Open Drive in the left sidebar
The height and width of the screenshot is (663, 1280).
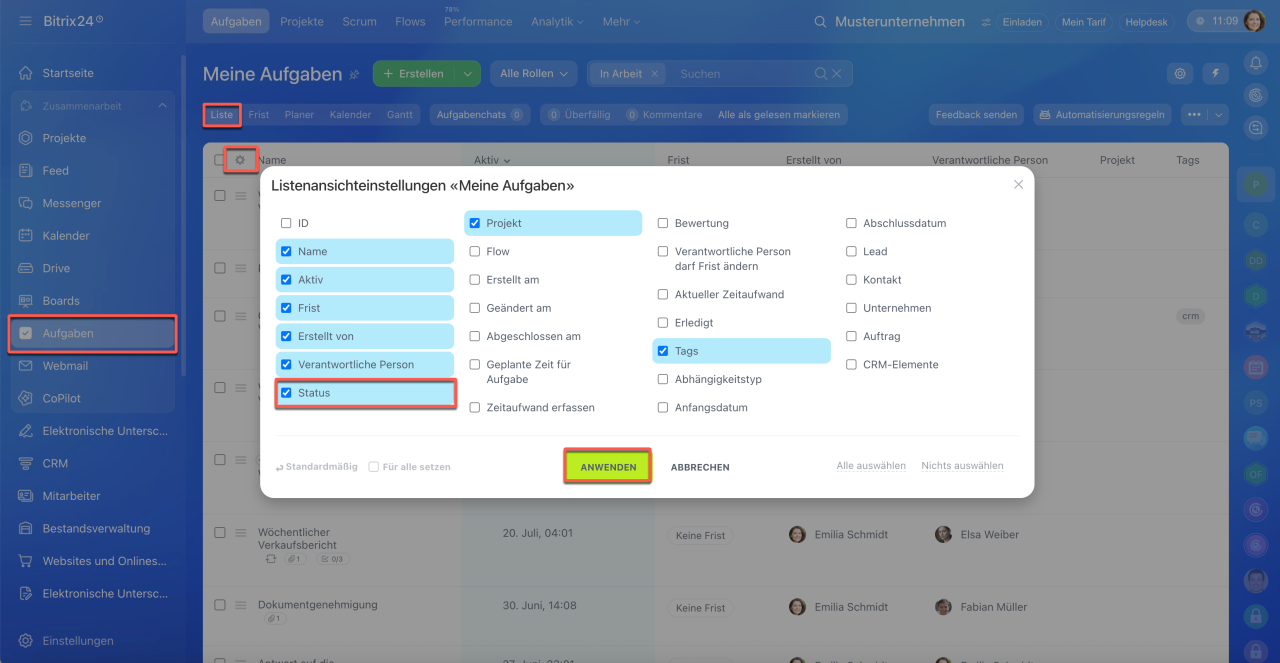click(x=56, y=268)
